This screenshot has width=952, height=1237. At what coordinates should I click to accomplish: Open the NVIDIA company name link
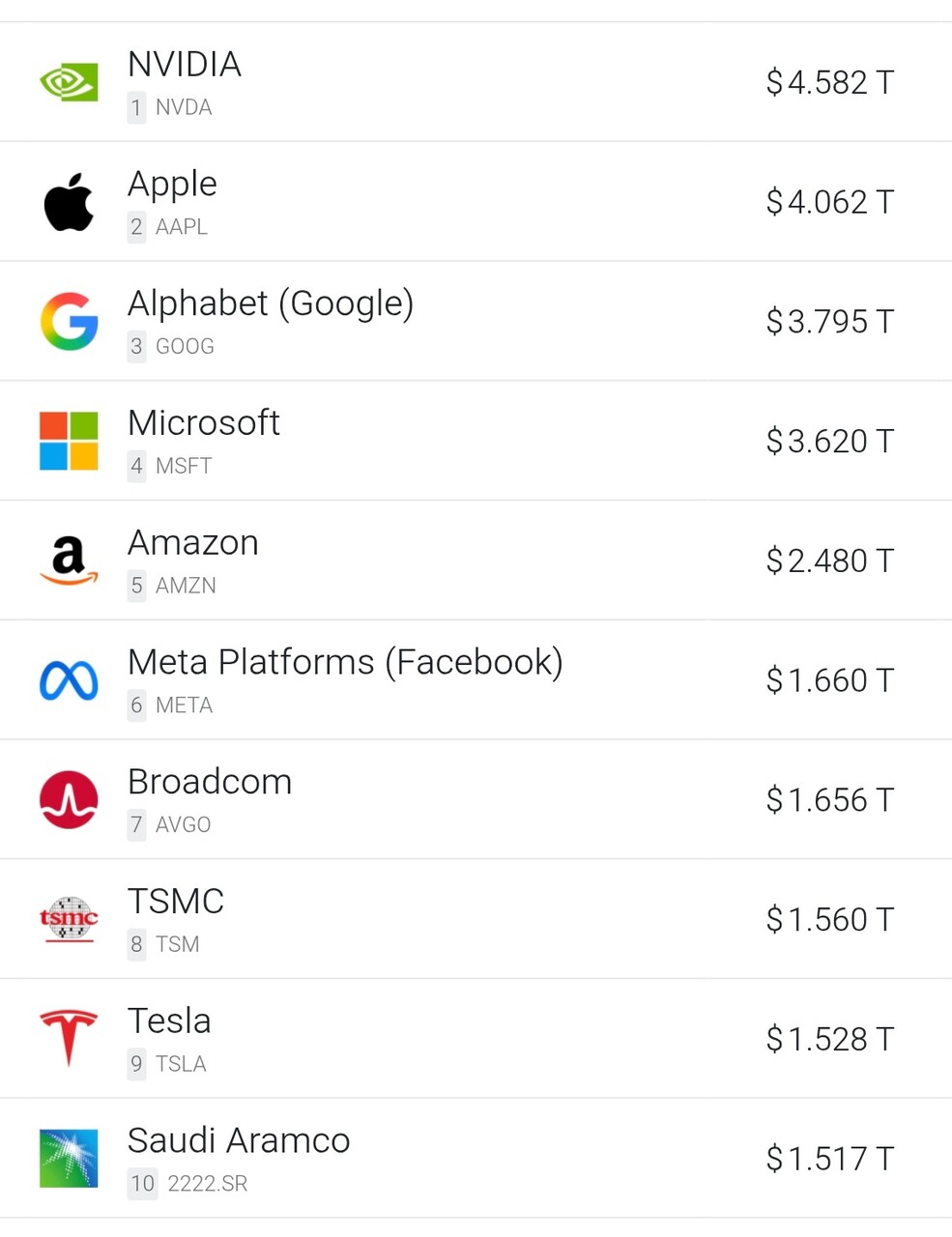[x=185, y=65]
